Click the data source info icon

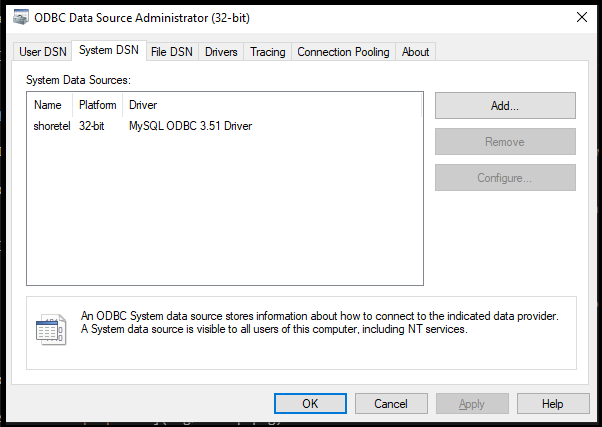click(x=50, y=330)
